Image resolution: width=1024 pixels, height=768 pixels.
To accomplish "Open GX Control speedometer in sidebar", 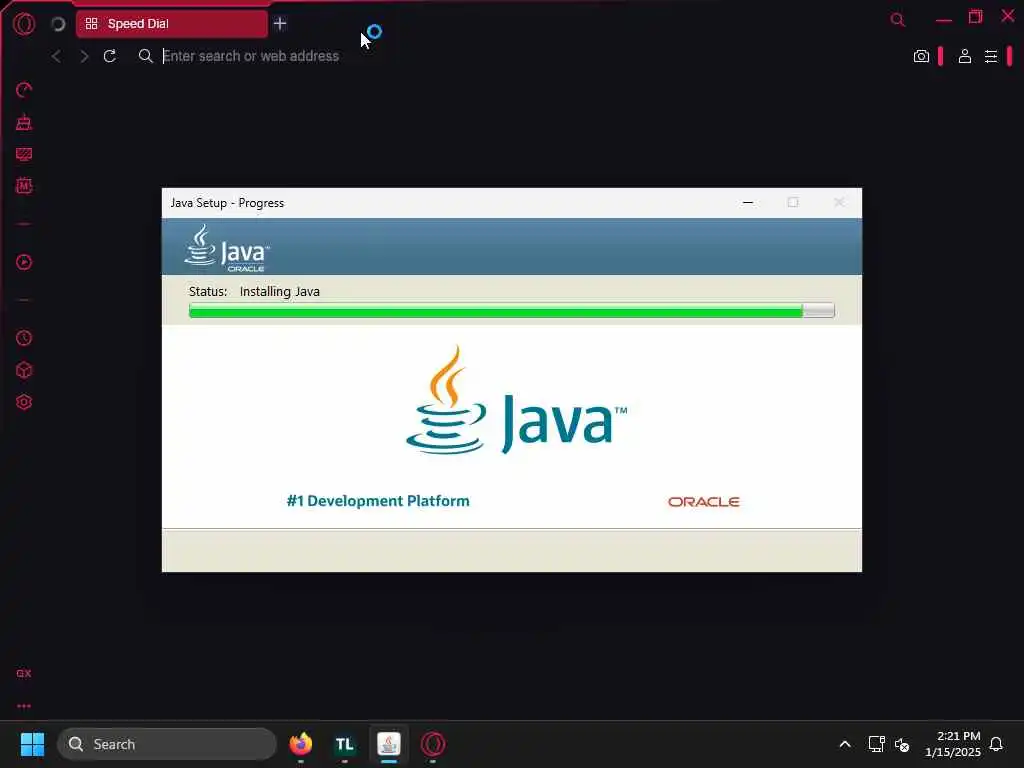I will tap(24, 89).
